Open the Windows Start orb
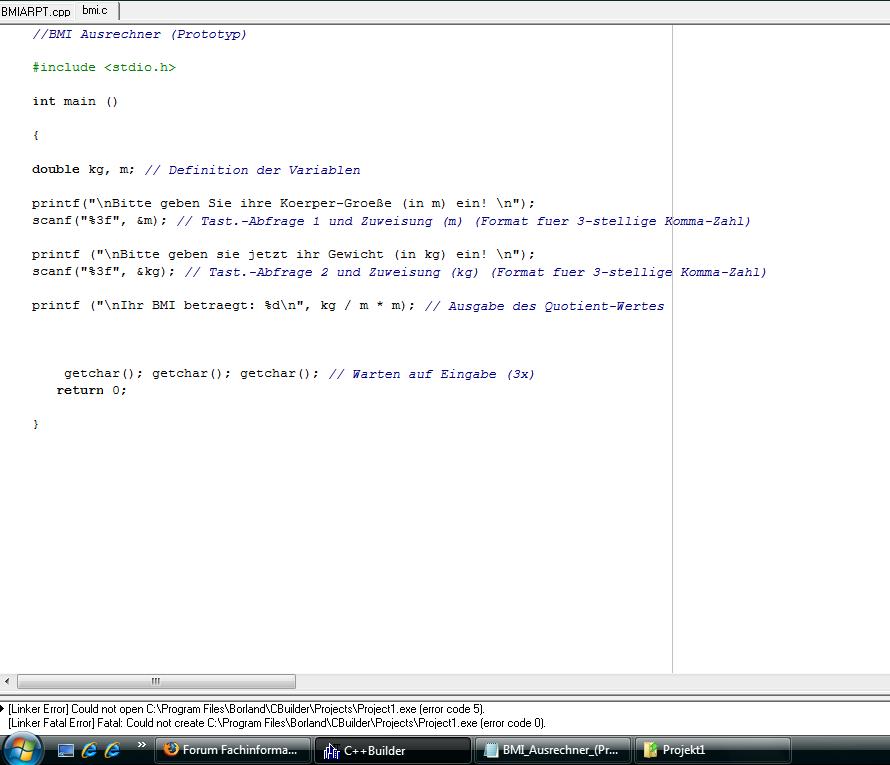Viewport: 890px width, 765px height. pyautogui.click(x=22, y=750)
